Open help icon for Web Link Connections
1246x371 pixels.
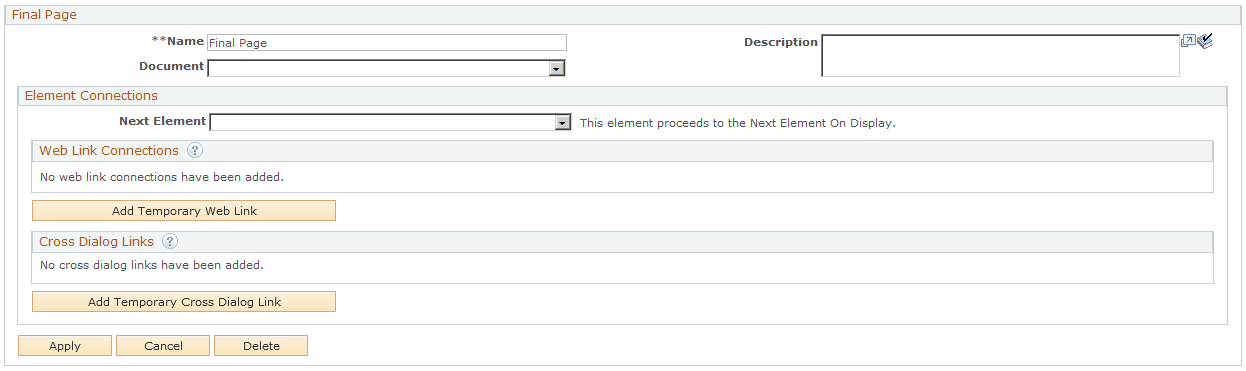(195, 151)
